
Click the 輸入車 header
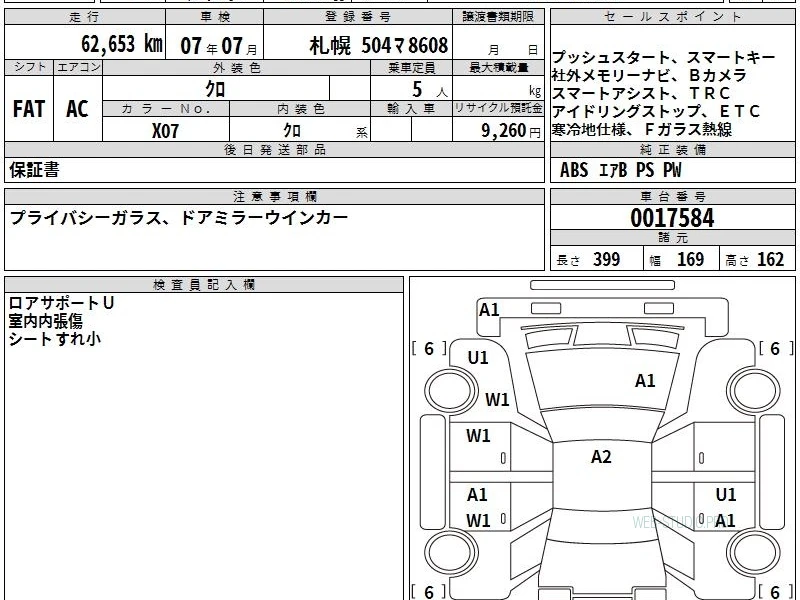(x=411, y=109)
